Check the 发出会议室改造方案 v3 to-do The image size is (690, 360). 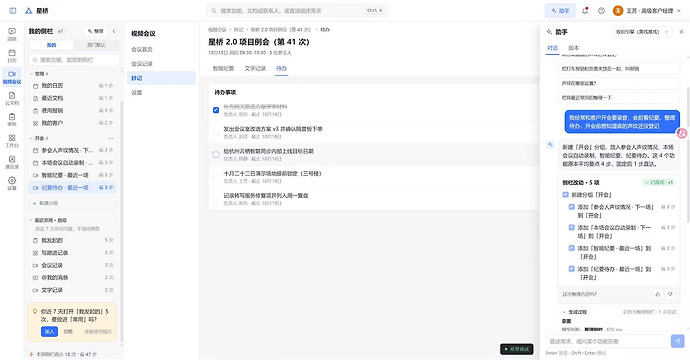point(216,132)
